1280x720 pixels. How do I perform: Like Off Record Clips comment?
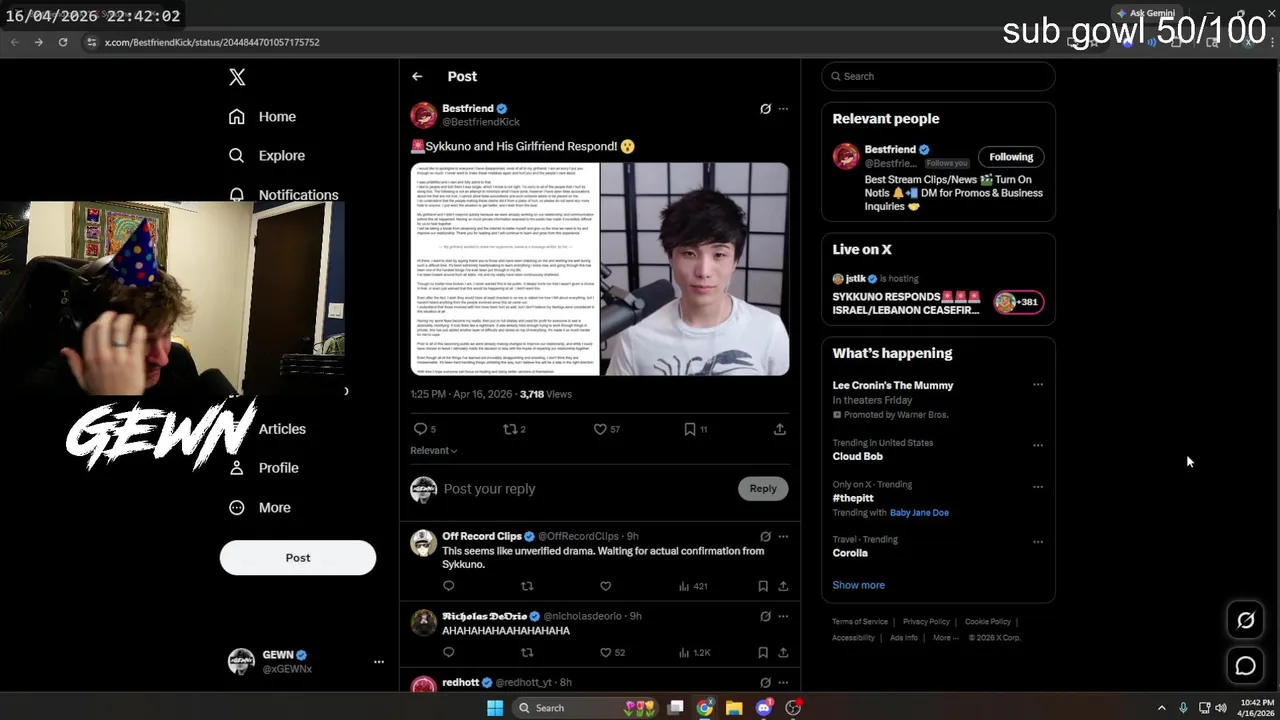pos(605,586)
